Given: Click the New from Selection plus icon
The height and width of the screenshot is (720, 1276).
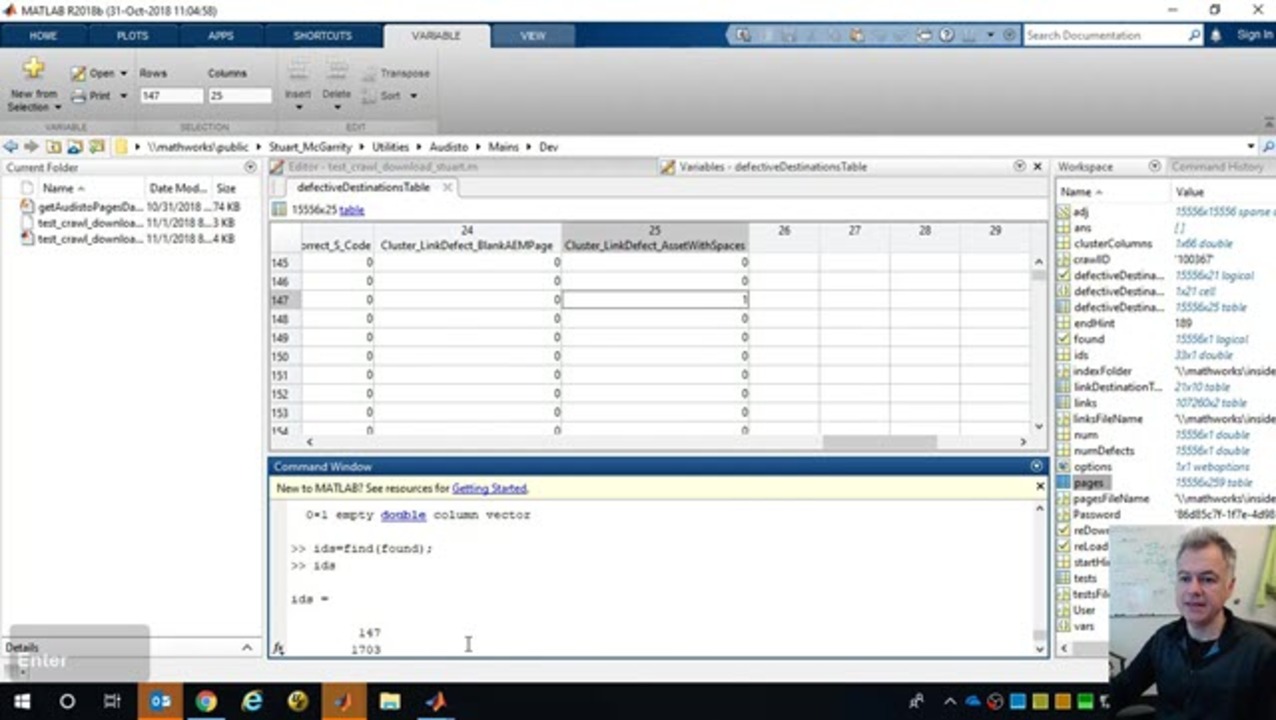Looking at the screenshot, I should pyautogui.click(x=33, y=69).
